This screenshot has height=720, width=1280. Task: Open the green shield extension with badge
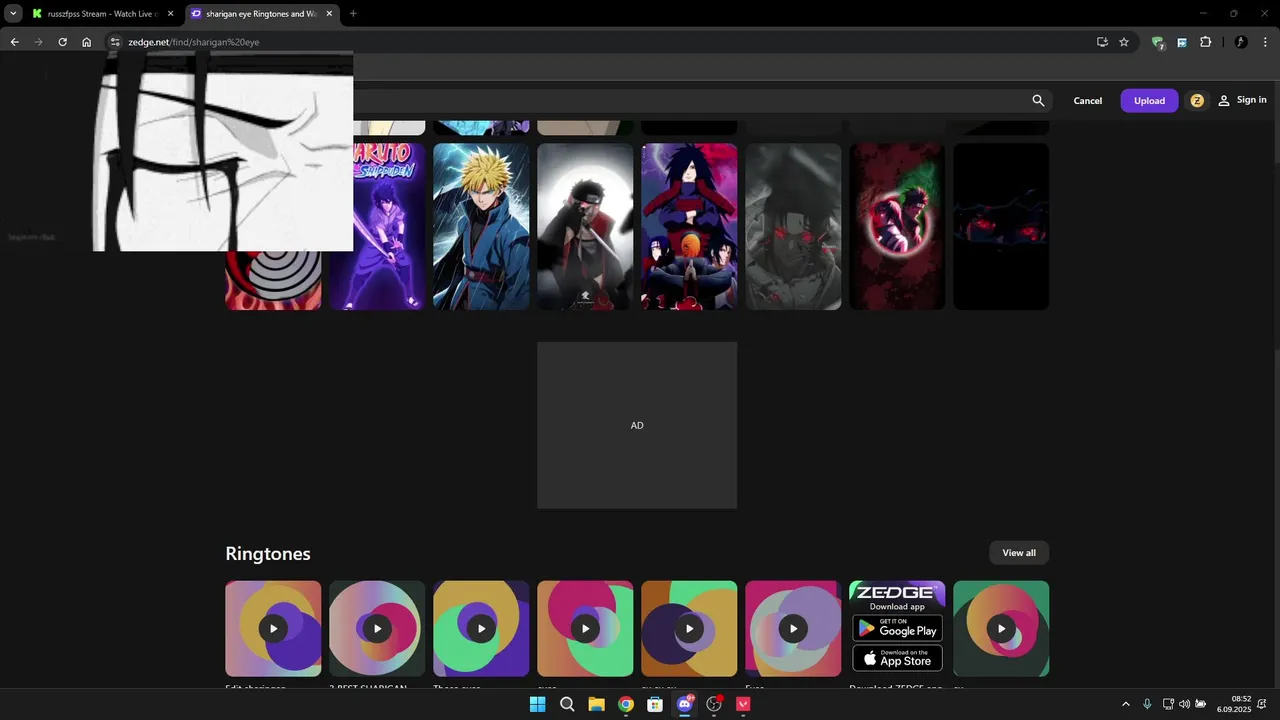[x=1158, y=42]
